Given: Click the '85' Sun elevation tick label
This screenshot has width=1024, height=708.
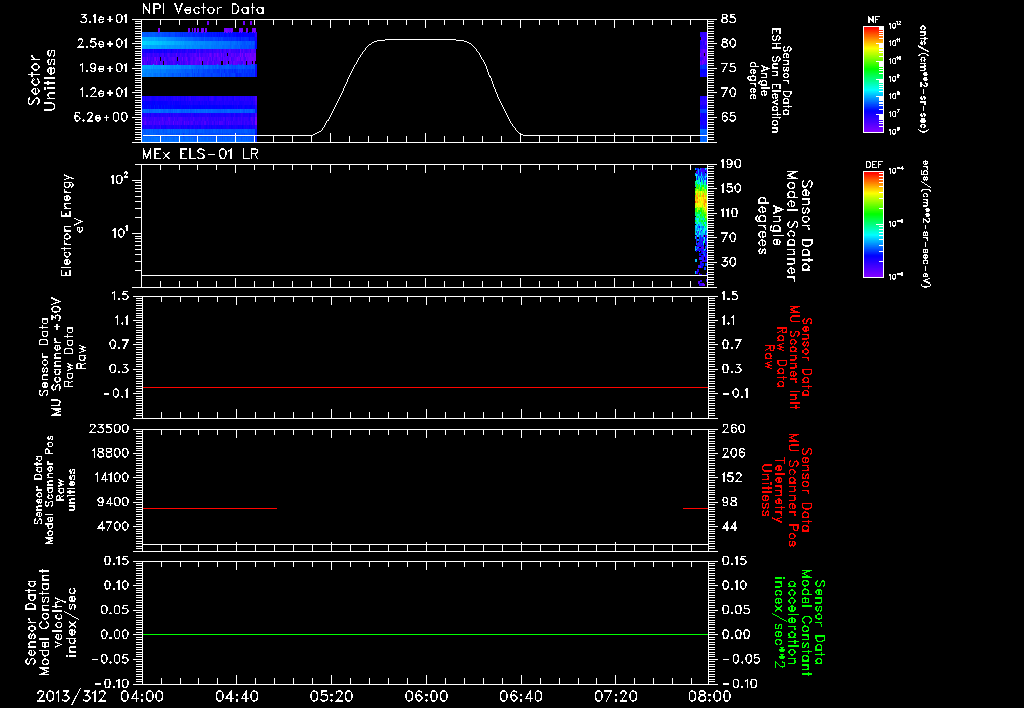Looking at the screenshot, I should [729, 19].
